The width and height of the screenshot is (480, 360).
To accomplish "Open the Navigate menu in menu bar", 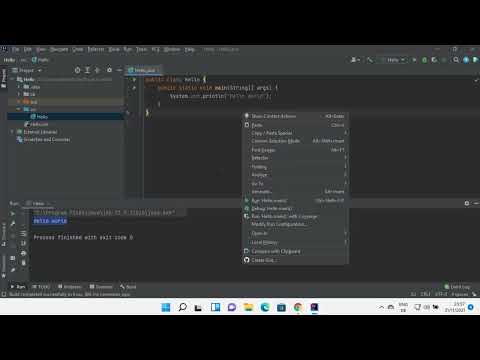I will point(59,49).
